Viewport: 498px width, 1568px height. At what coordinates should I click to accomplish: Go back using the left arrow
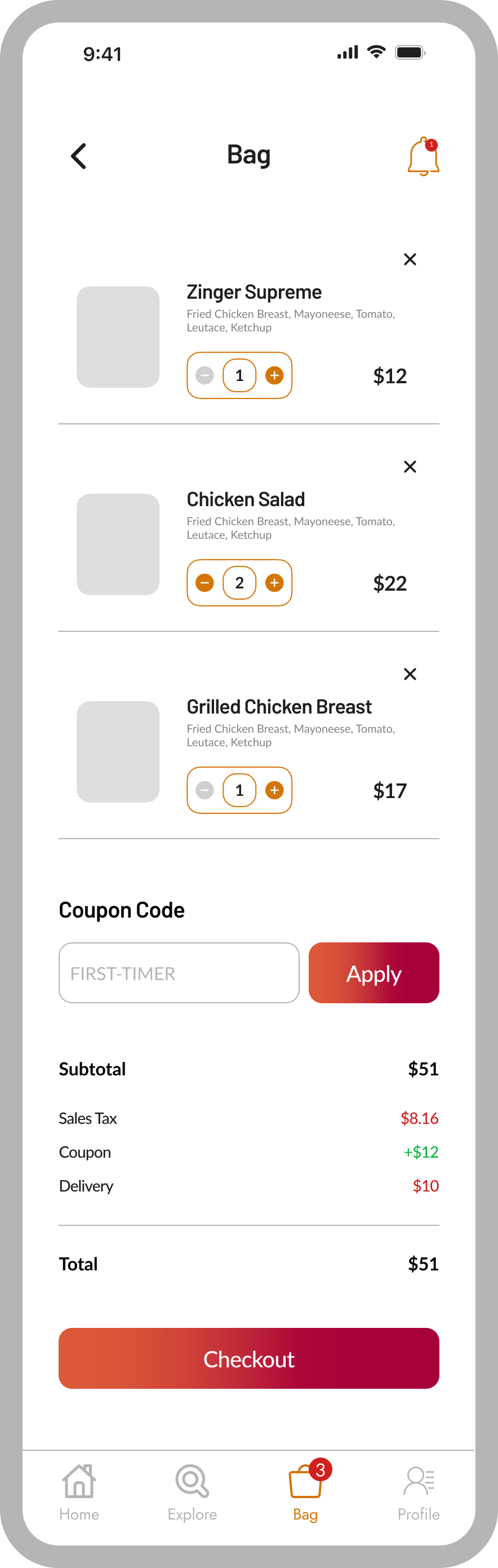(x=79, y=157)
